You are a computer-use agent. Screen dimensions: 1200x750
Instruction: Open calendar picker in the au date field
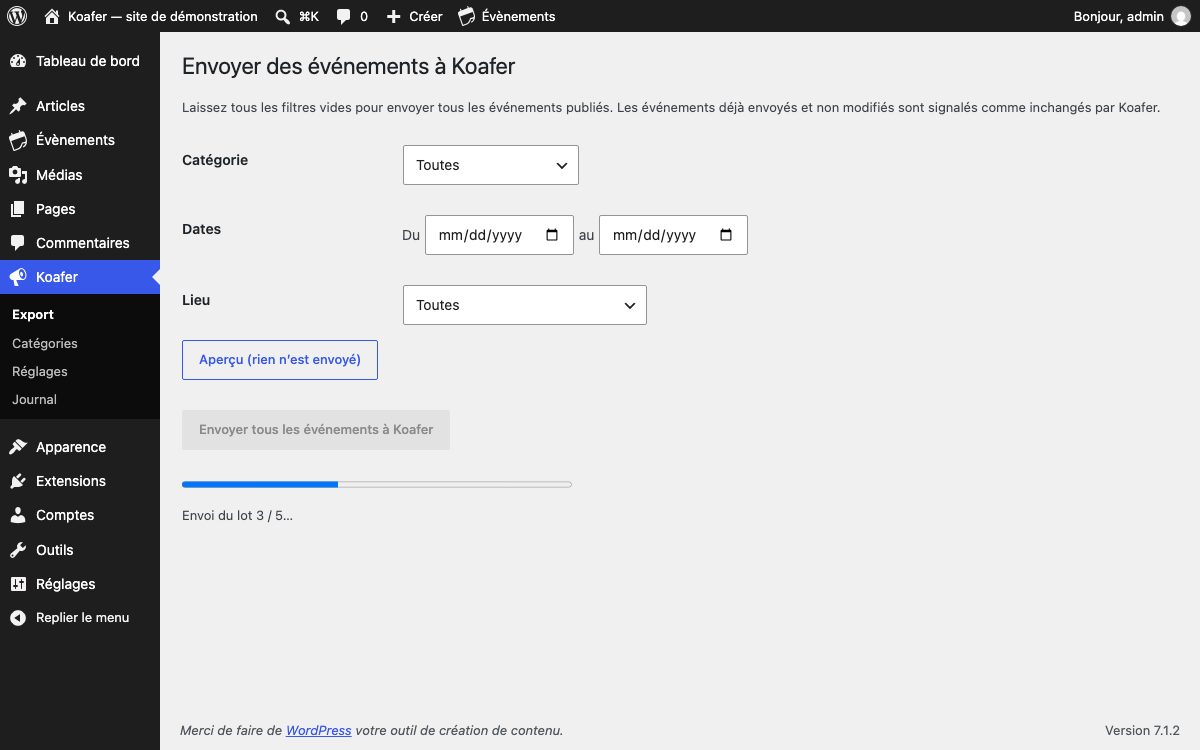(x=726, y=235)
